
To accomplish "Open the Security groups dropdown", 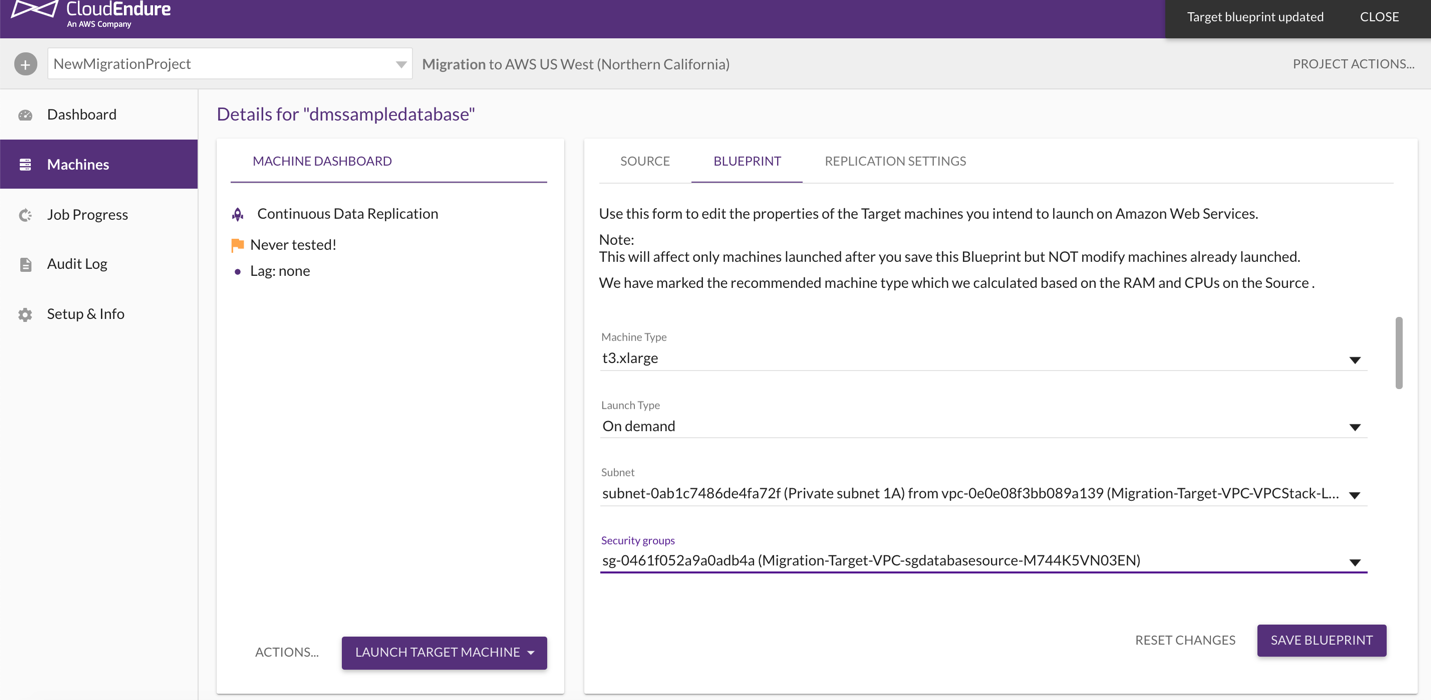I will click(x=983, y=561).
